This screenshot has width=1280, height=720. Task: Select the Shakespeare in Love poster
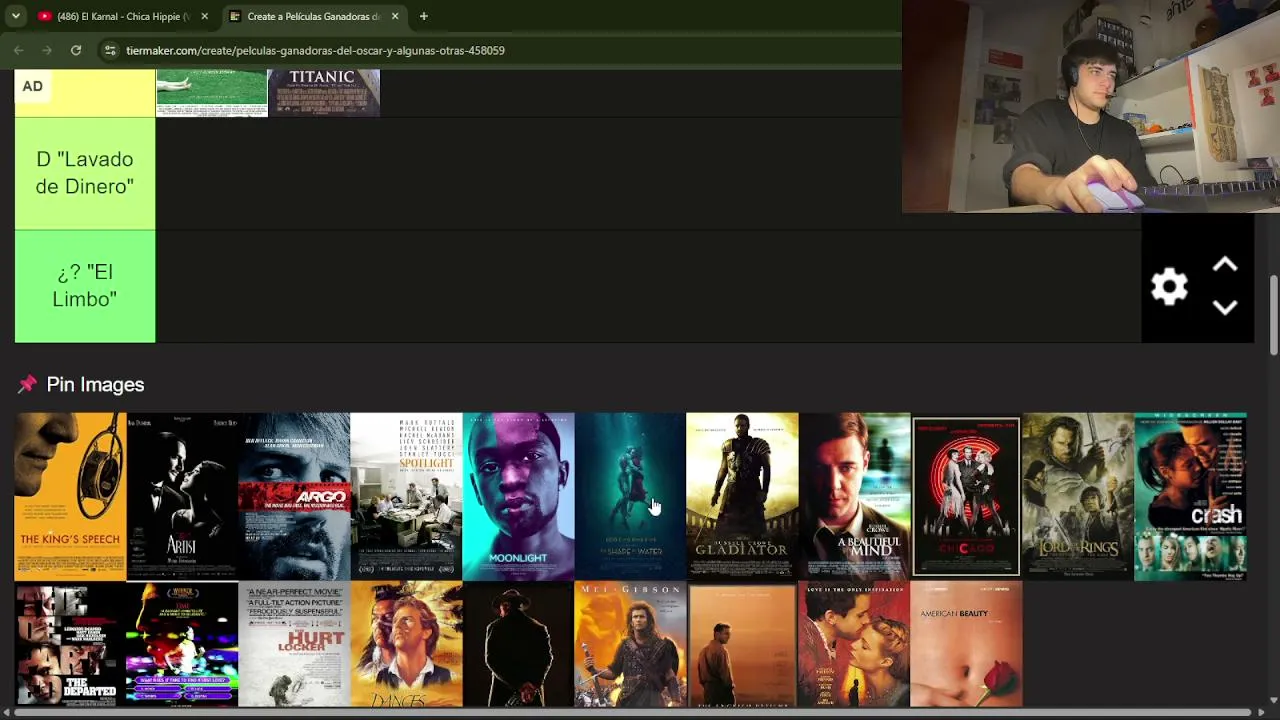point(854,644)
